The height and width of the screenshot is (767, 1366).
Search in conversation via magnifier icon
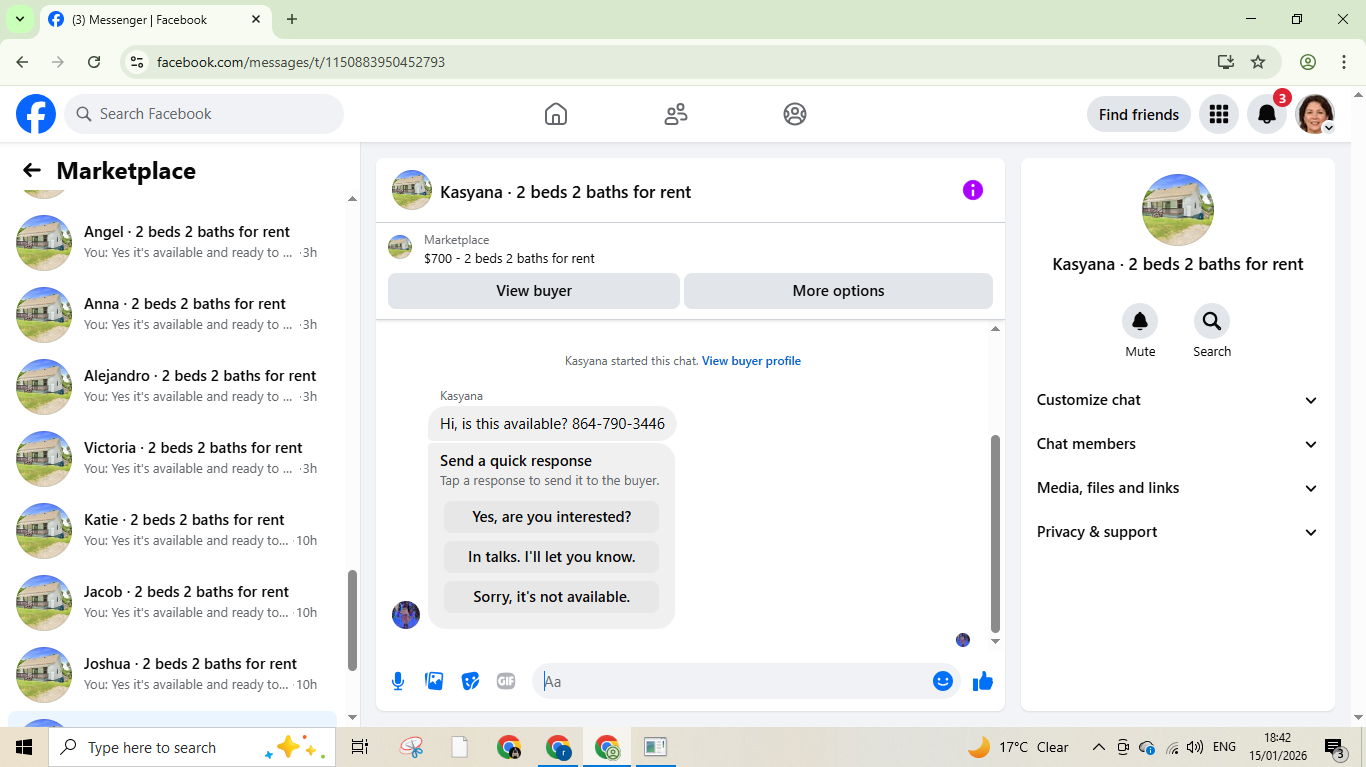coord(1212,321)
